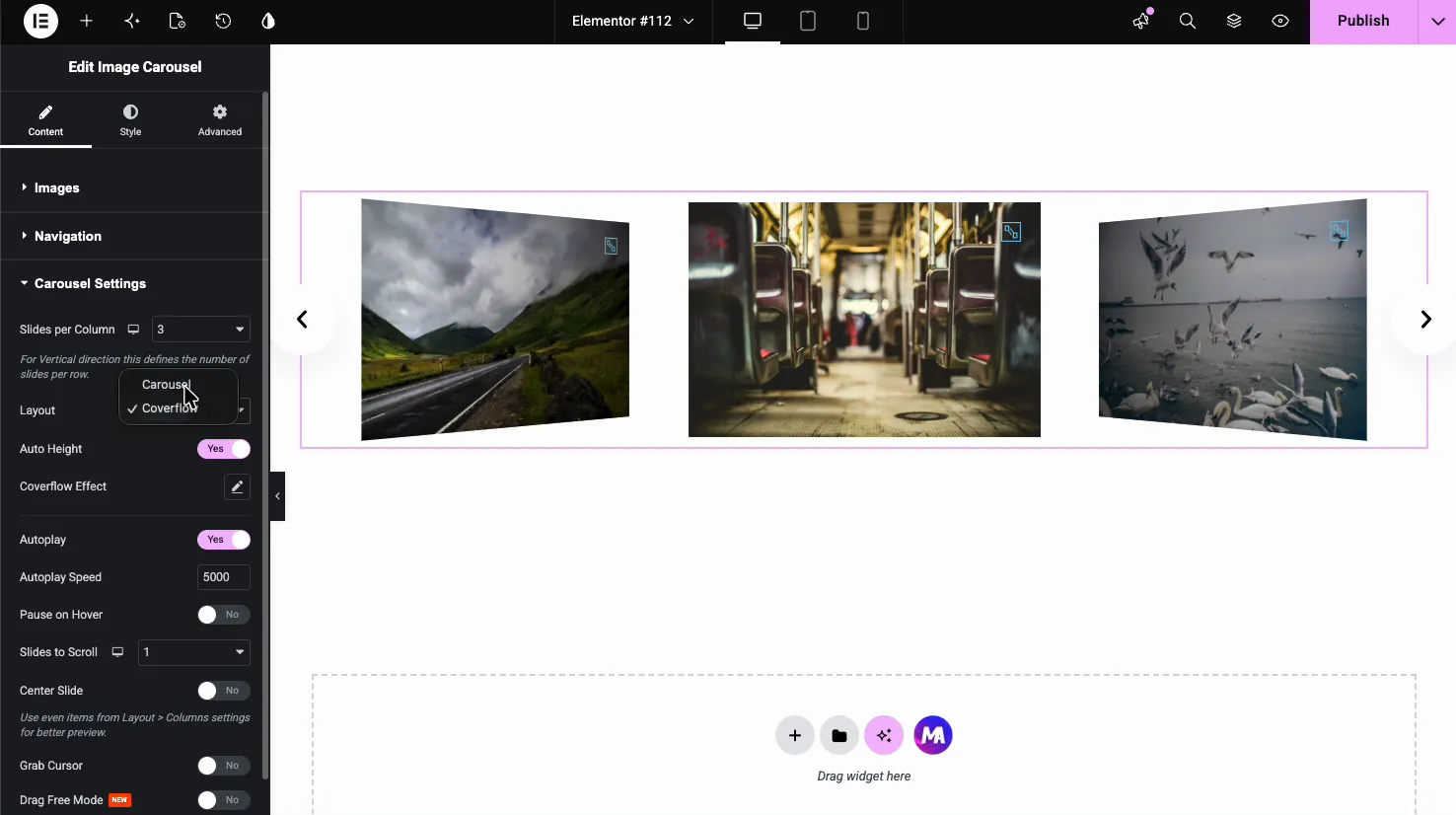Open the Elementor logo menu
The width and height of the screenshot is (1456, 815).
tap(40, 21)
